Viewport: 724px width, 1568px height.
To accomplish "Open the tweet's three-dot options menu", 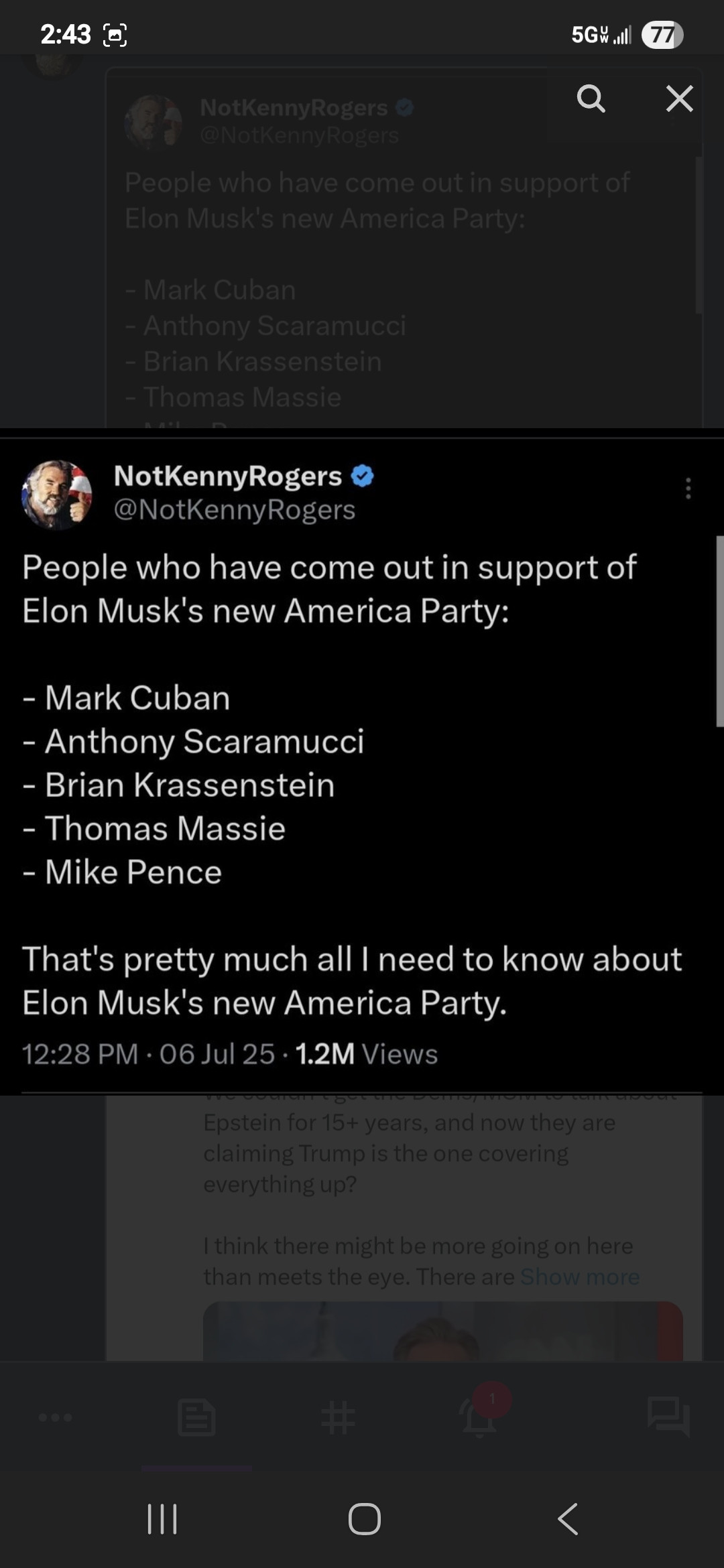I will point(688,488).
